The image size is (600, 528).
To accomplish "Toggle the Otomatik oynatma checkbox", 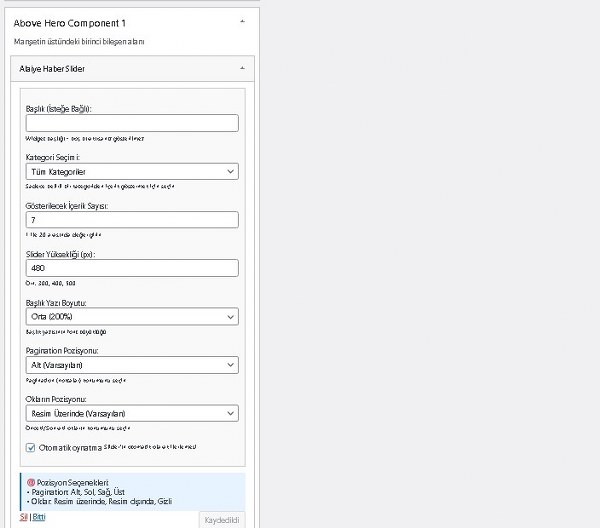I will 30,448.
